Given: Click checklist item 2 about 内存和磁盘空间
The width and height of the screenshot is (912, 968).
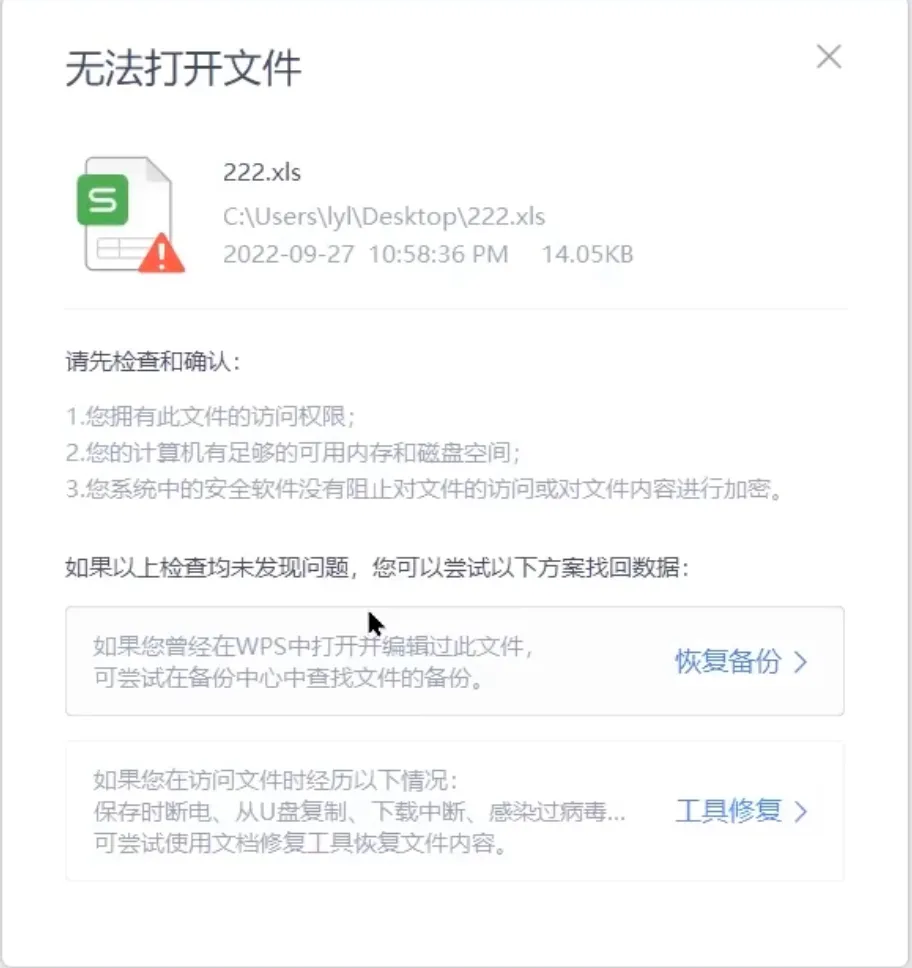Looking at the screenshot, I should [x=293, y=453].
